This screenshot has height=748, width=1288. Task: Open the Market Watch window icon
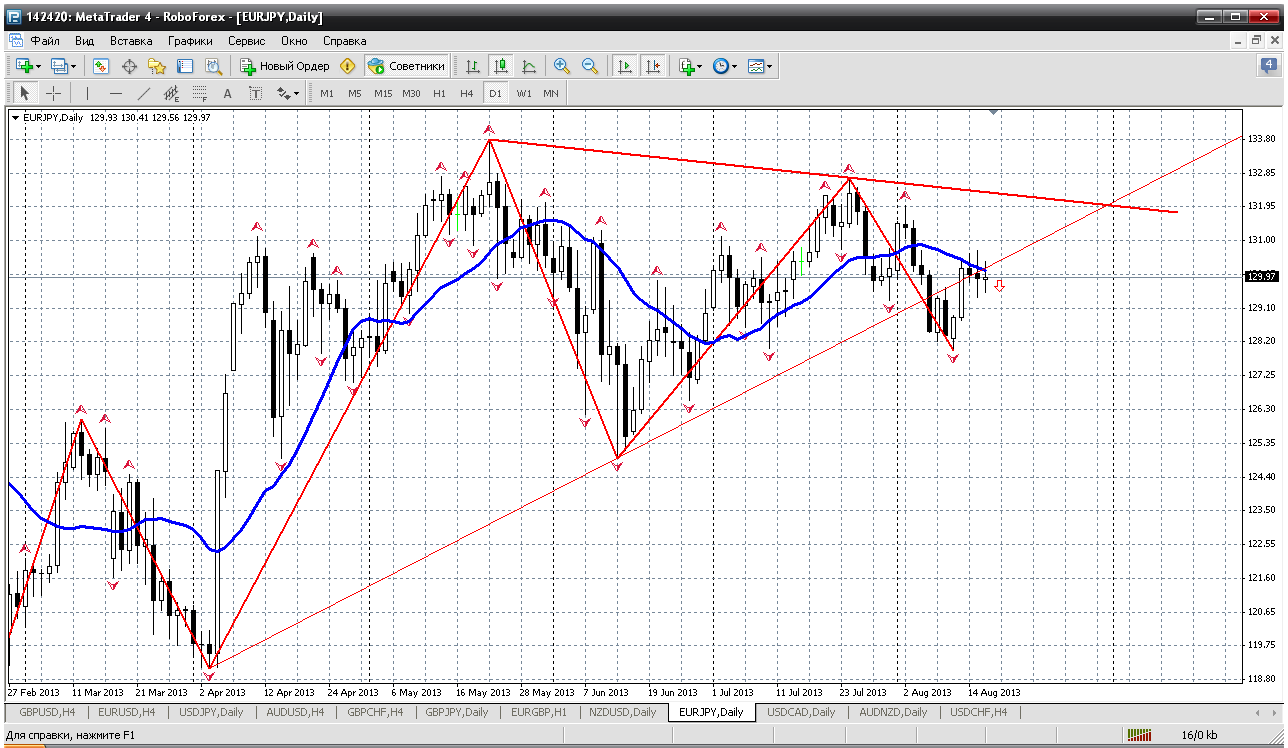(101, 66)
